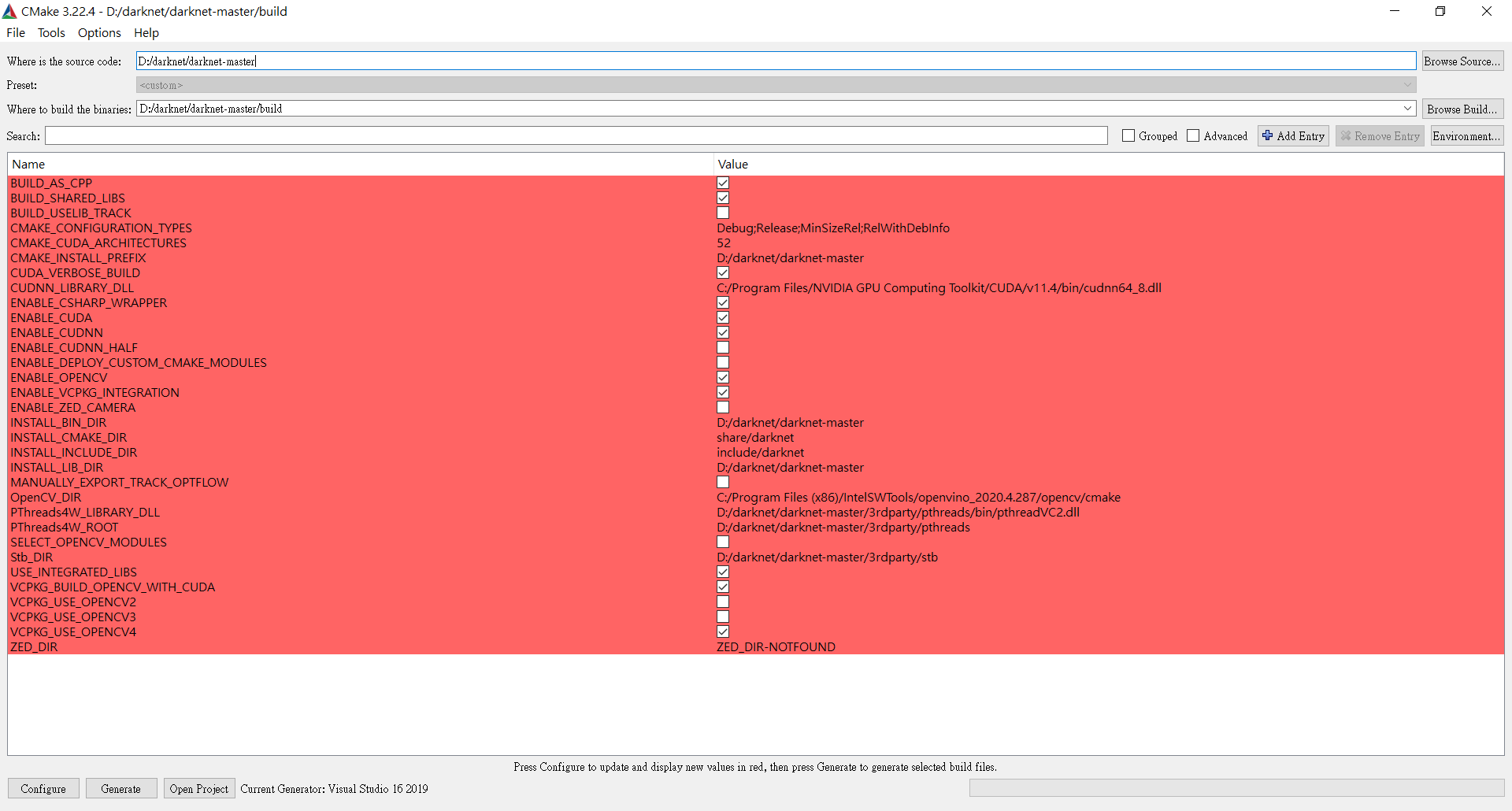Screen dimensions: 1512x811
Task: Click Open Project button
Action: click(199, 789)
